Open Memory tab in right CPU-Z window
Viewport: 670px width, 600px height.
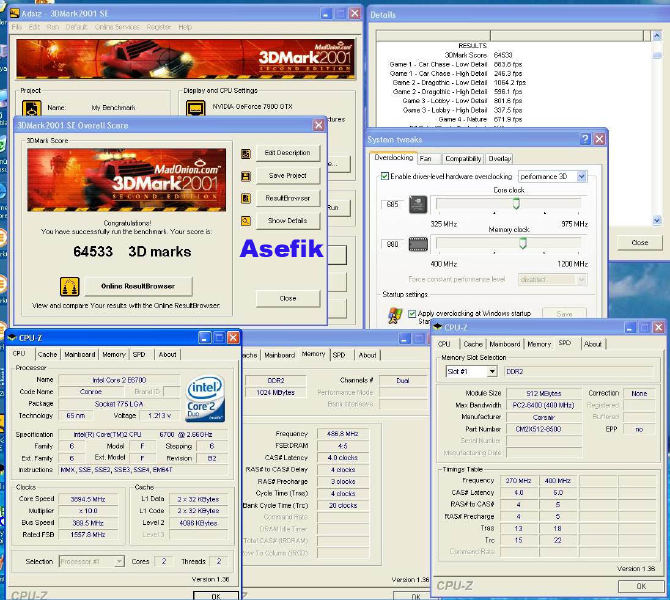(539, 344)
